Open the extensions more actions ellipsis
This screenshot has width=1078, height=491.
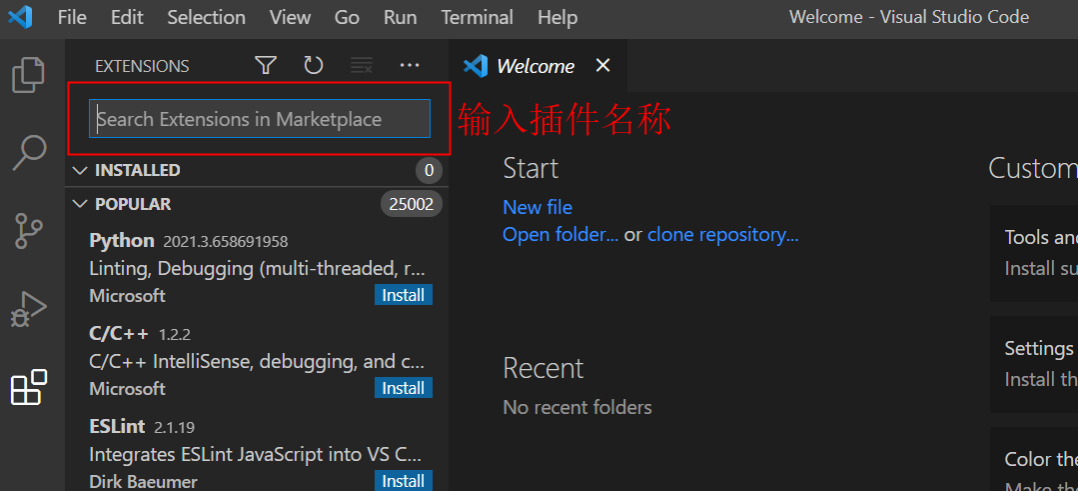[x=410, y=65]
